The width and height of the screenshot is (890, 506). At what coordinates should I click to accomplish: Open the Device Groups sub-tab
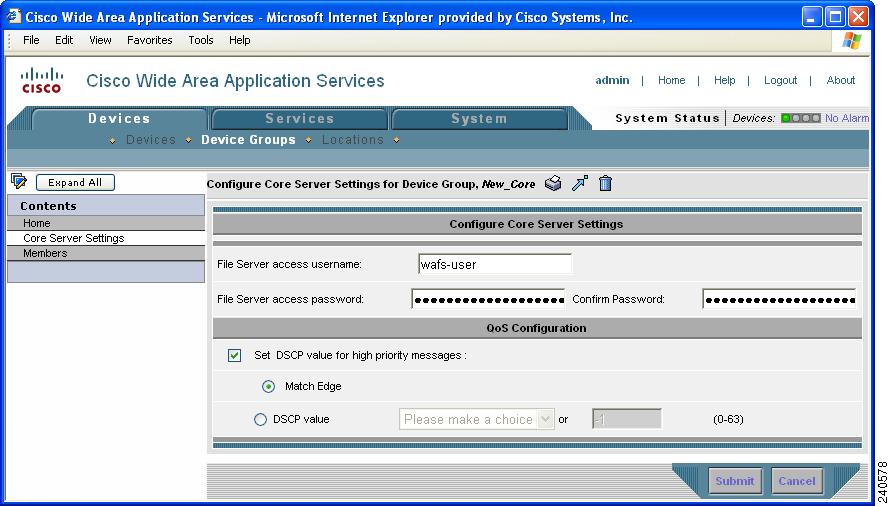click(x=249, y=140)
